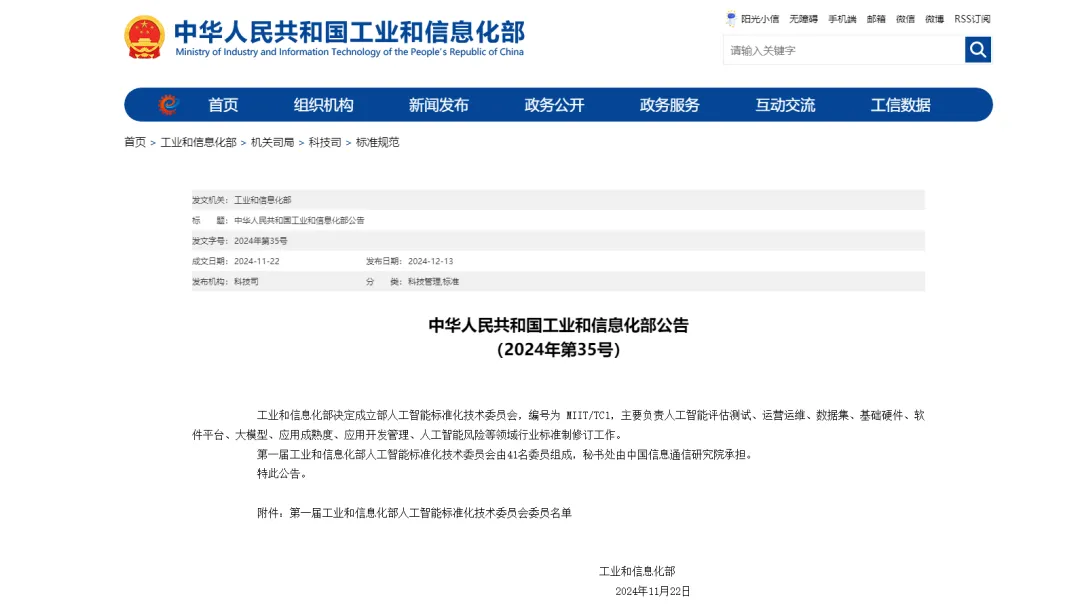Select the 新闻发布 navigation tab
Image resolution: width=1080 pixels, height=614 pixels.
[440, 104]
